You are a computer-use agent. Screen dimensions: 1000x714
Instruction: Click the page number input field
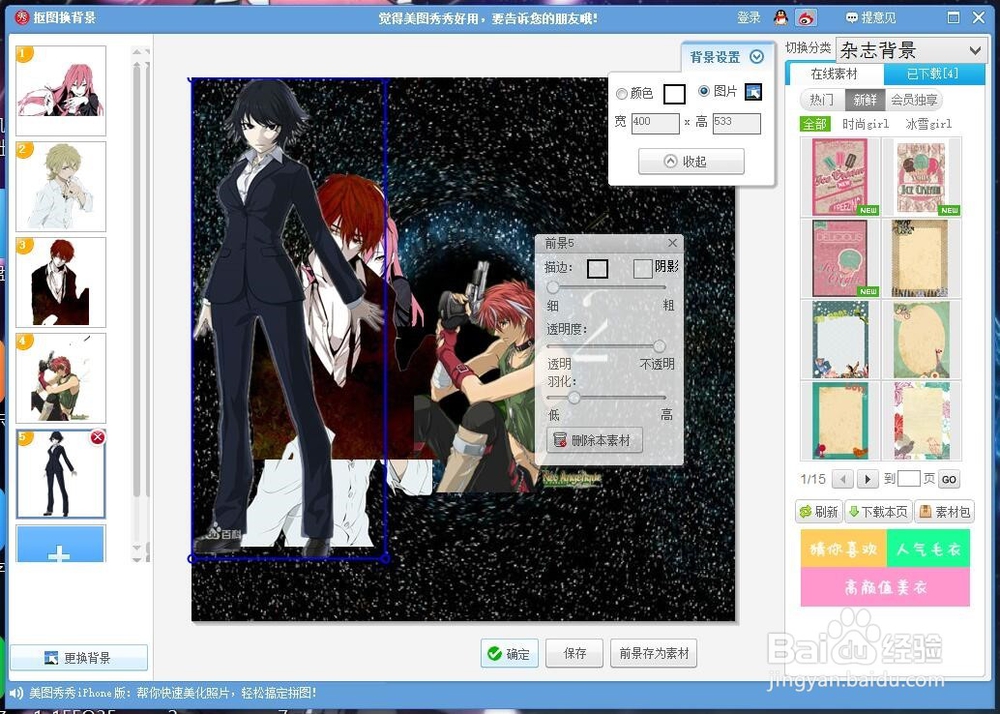point(909,478)
